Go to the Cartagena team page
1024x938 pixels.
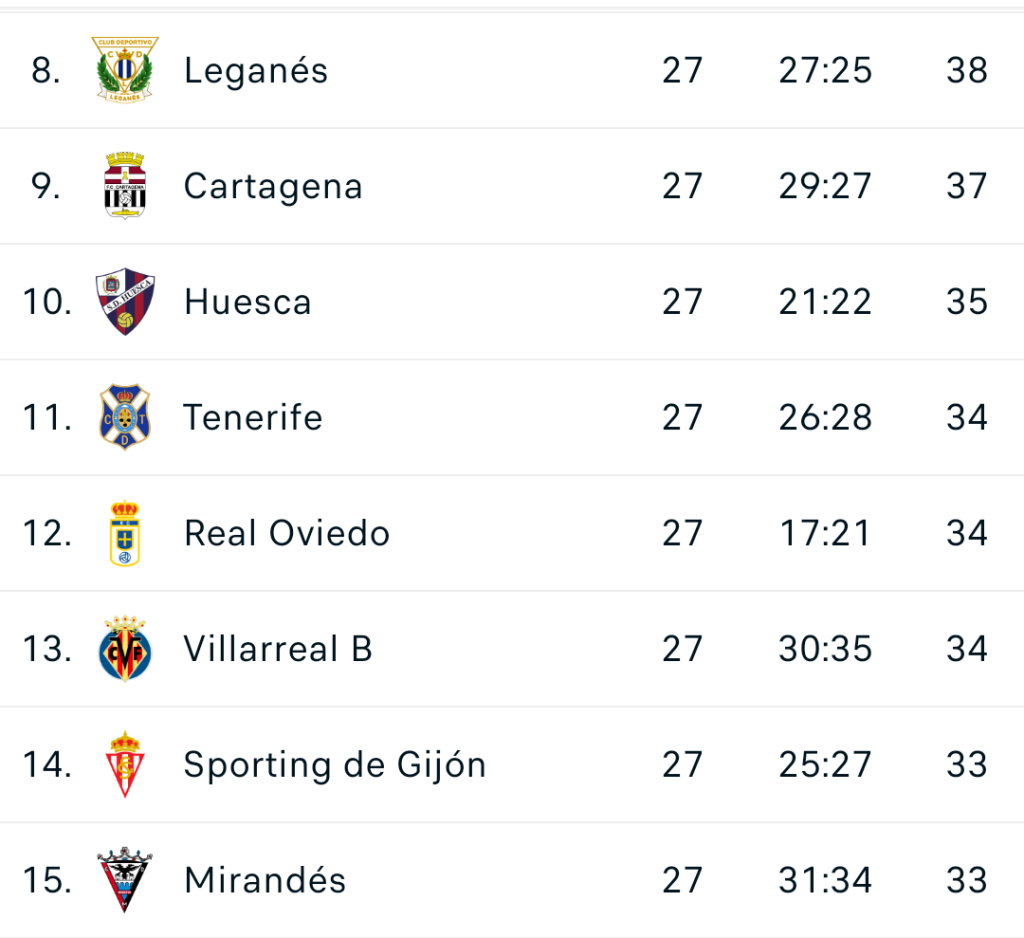point(273,187)
